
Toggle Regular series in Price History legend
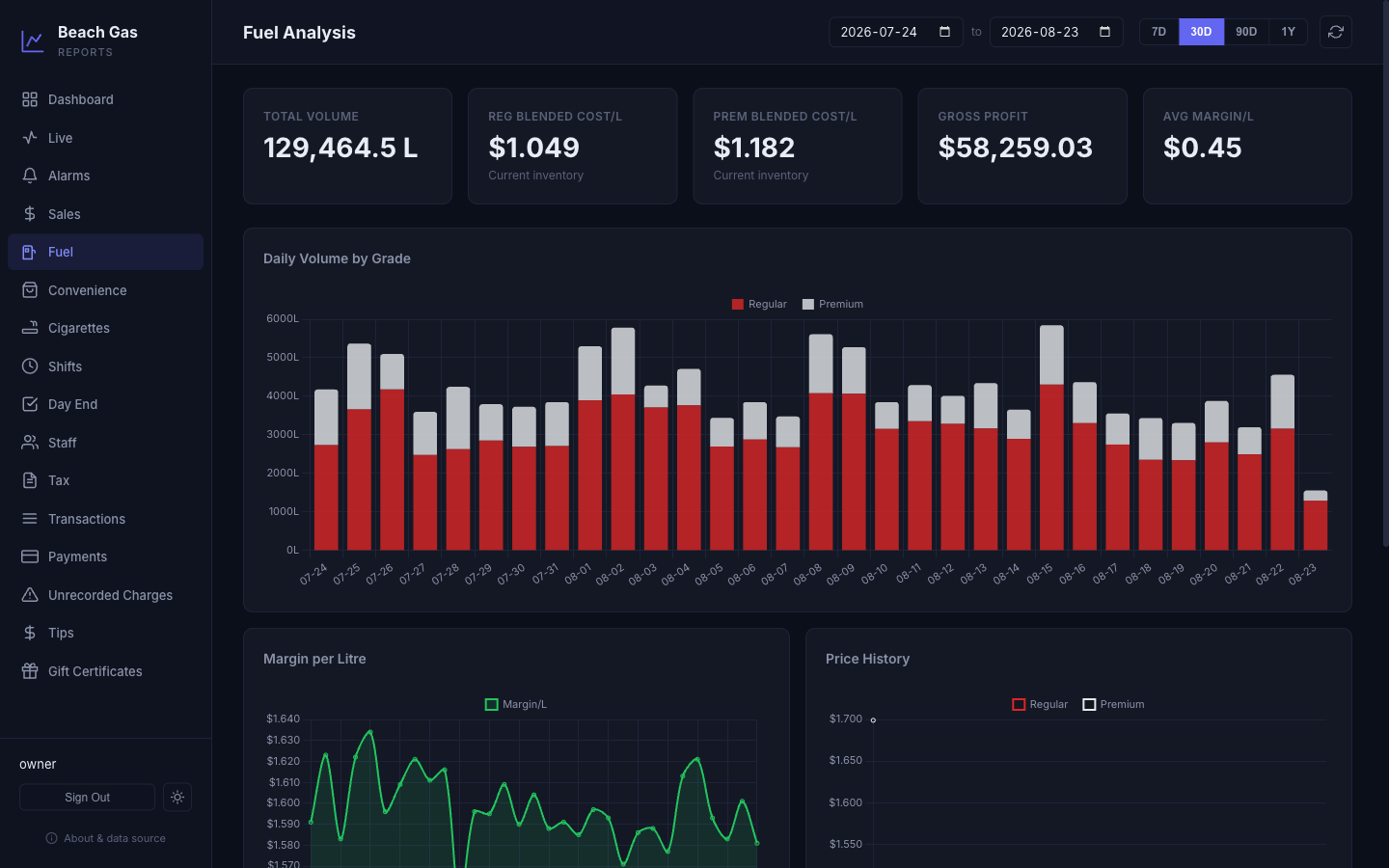1040,704
